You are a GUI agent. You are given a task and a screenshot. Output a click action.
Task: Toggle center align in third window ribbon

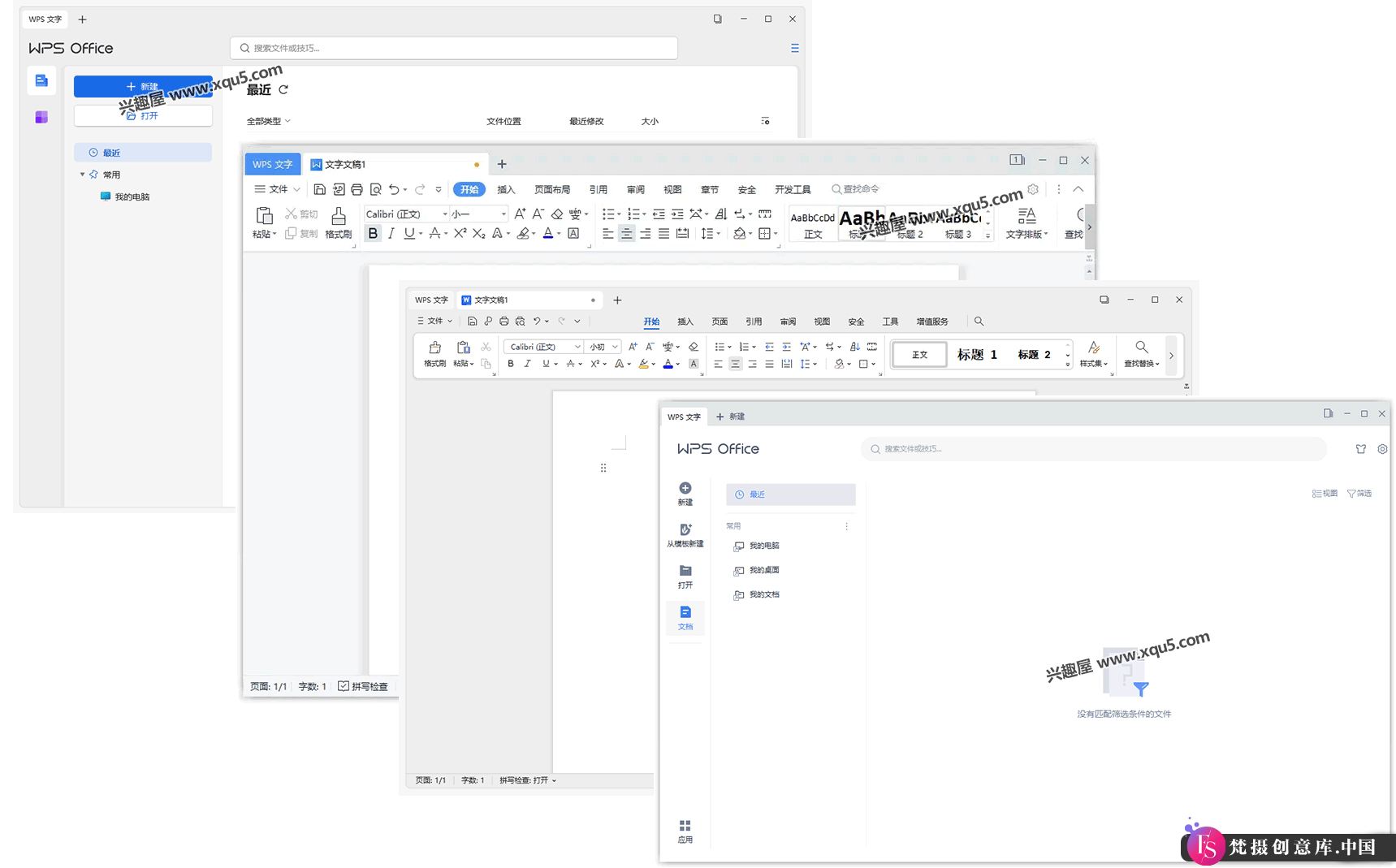[735, 364]
